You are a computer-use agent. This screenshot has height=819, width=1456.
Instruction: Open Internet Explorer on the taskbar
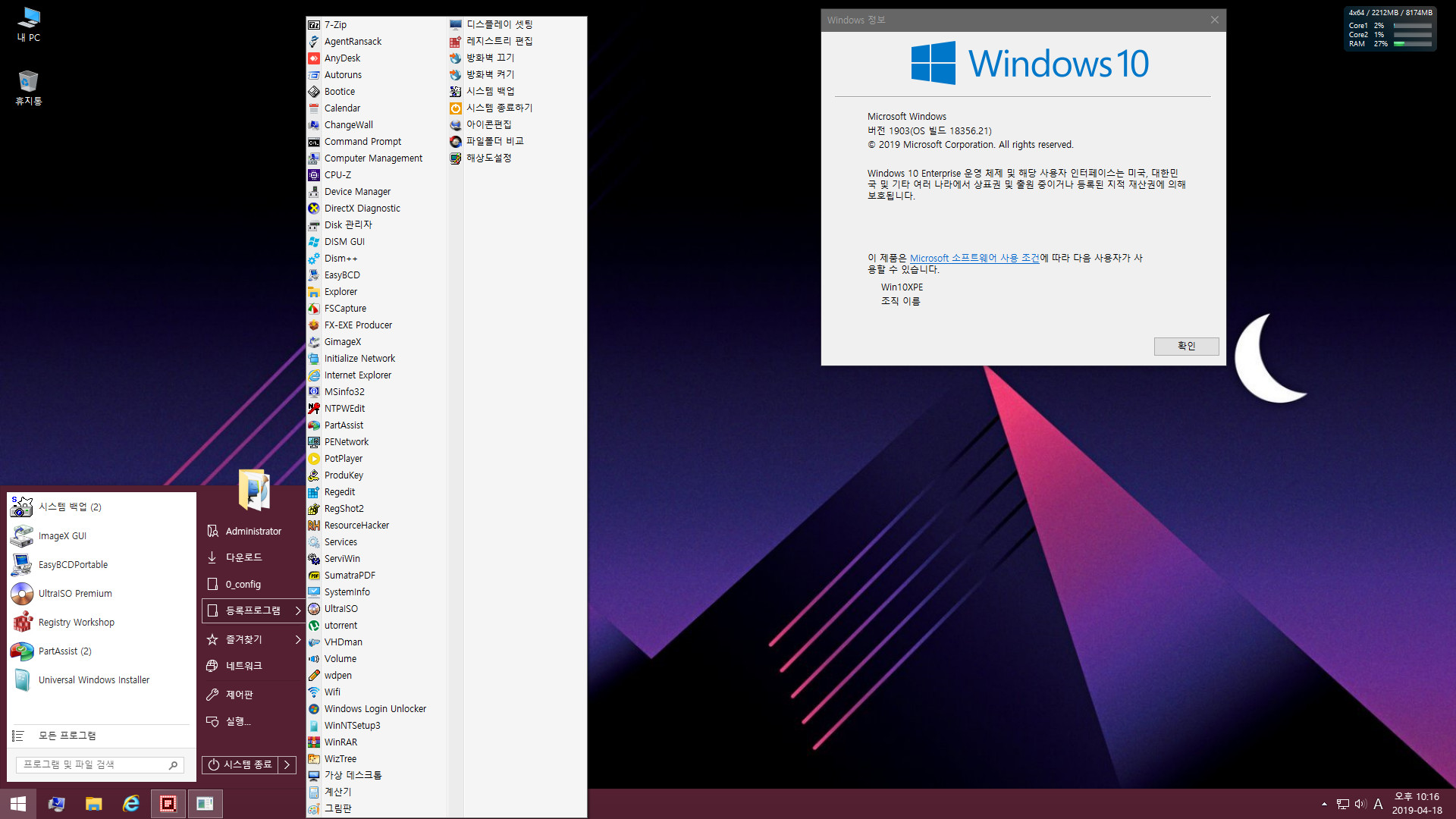[x=131, y=804]
